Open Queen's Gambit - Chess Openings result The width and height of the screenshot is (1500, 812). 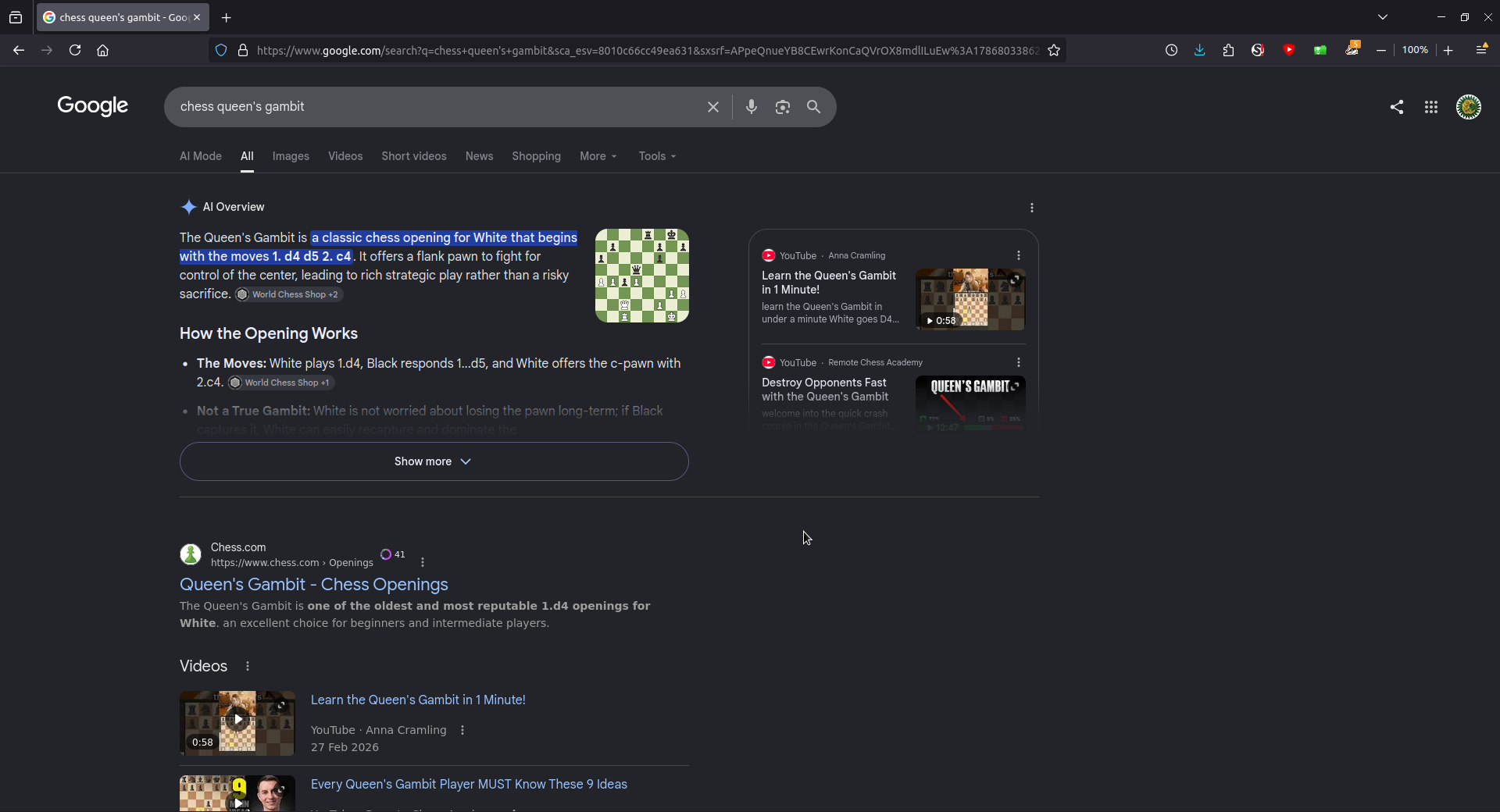(x=314, y=585)
